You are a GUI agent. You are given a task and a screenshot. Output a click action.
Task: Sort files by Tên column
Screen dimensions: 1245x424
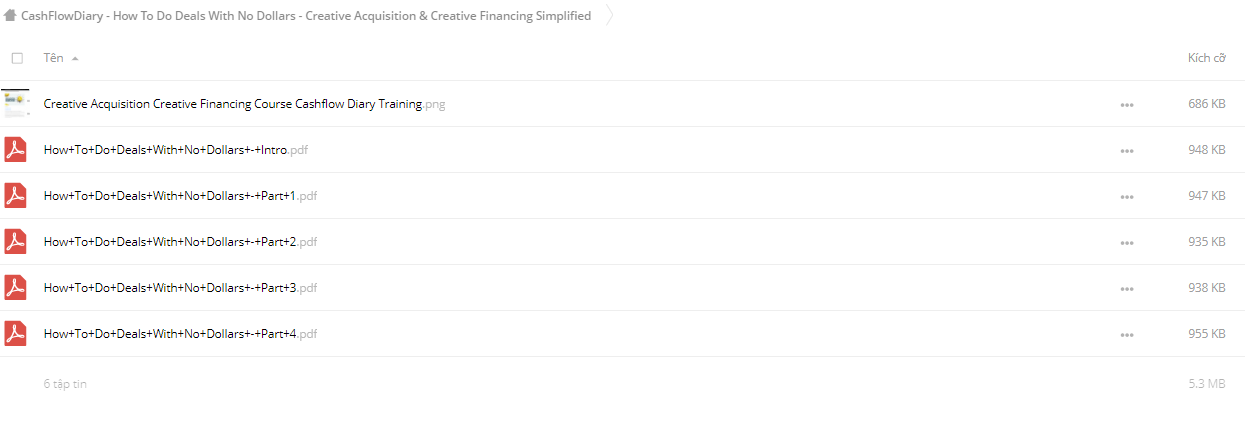click(53, 58)
